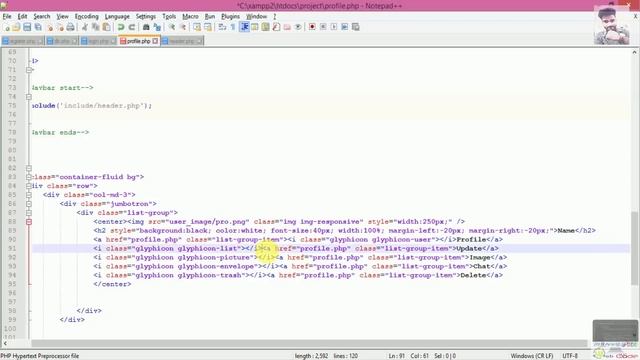The height and width of the screenshot is (360, 640).
Task: Open the User Defined Language icon
Action: (255, 27)
